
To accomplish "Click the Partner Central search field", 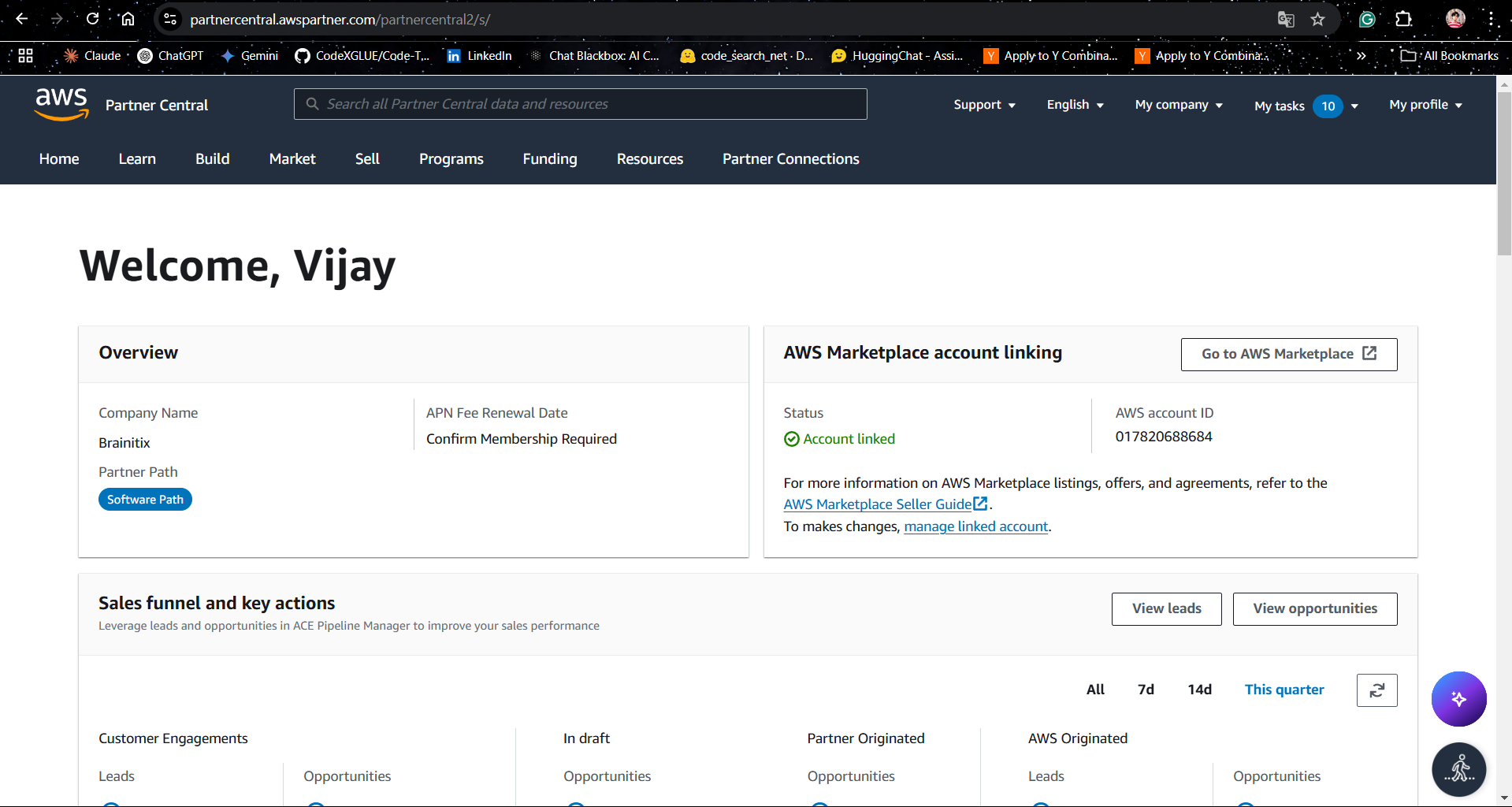I will tap(581, 104).
